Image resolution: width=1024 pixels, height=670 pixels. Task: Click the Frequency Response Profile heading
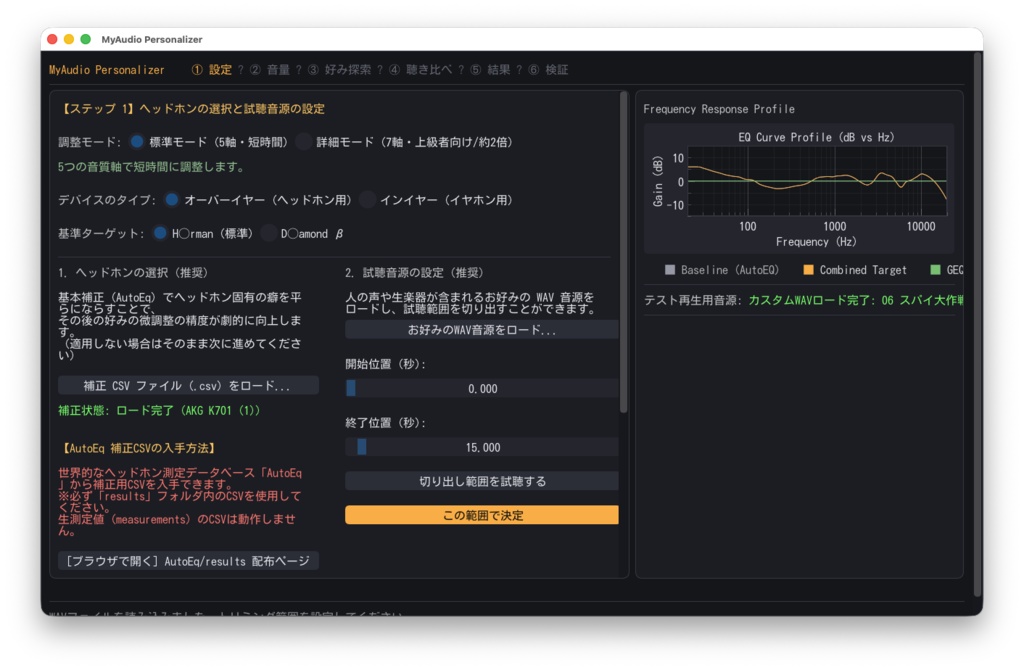pos(718,109)
